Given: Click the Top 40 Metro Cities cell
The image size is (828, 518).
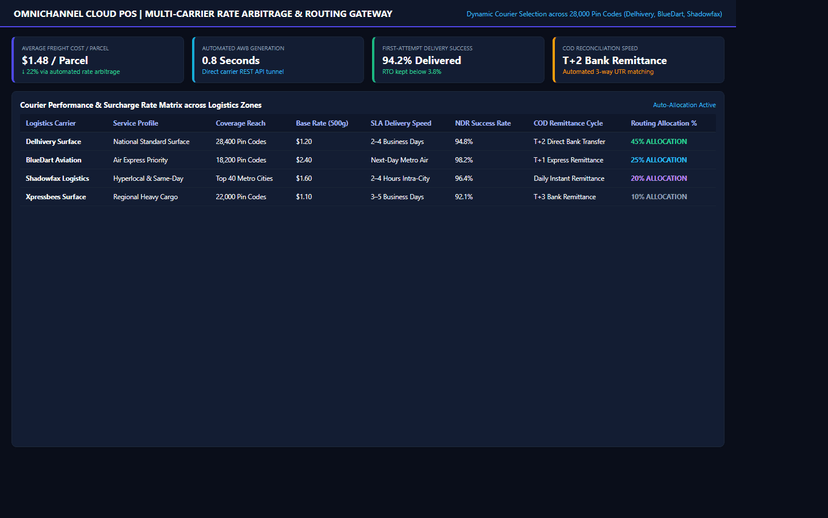Looking at the screenshot, I should coord(244,178).
